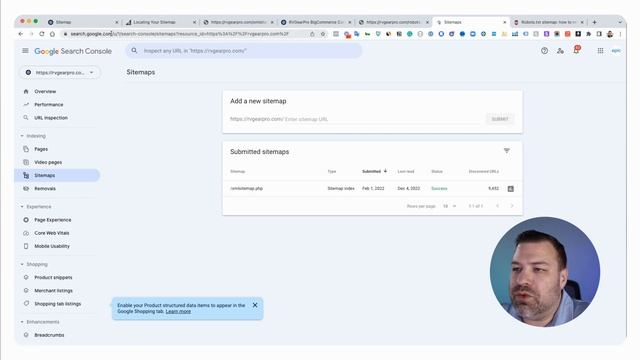Click the Enter sitemap URL field
The width and height of the screenshot is (640, 360).
(x=355, y=119)
